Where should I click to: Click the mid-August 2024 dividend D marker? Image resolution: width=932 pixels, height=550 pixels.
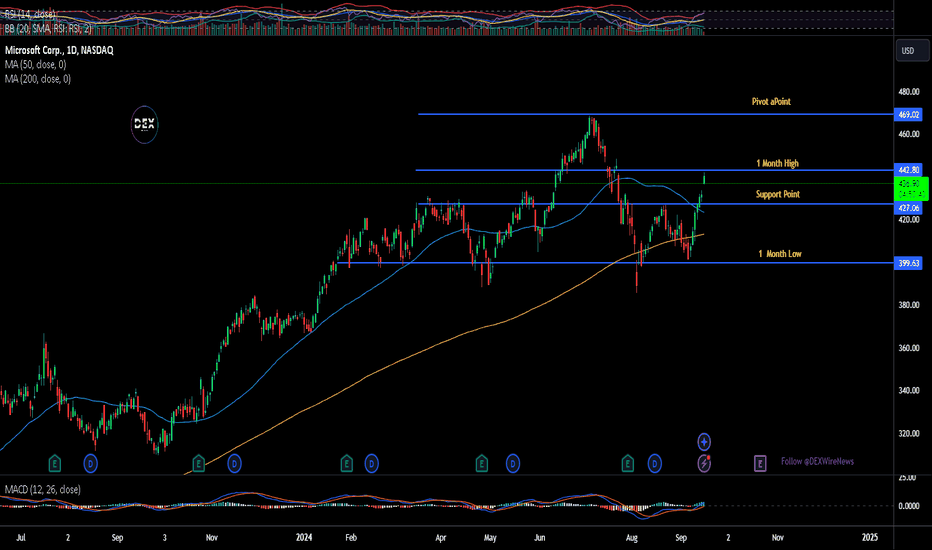(x=654, y=463)
